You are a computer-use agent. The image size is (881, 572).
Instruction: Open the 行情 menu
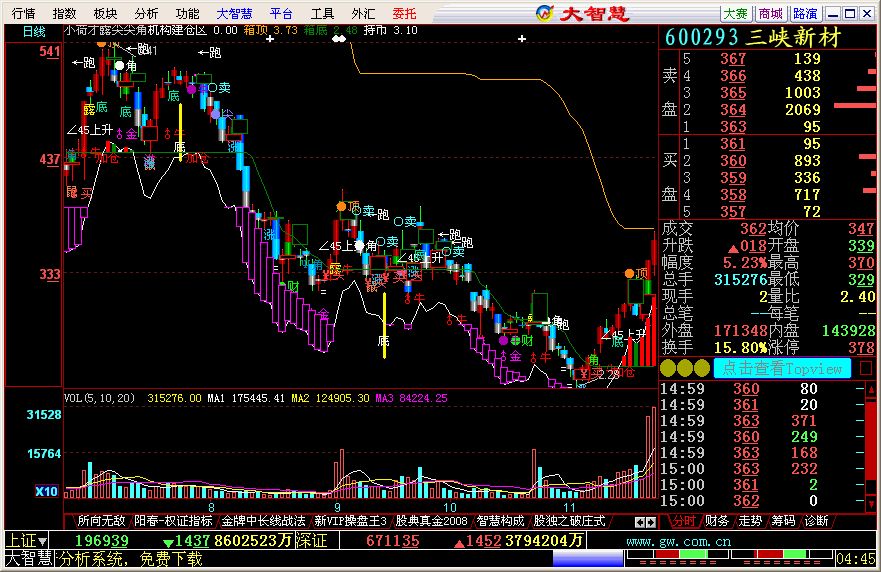pos(23,13)
